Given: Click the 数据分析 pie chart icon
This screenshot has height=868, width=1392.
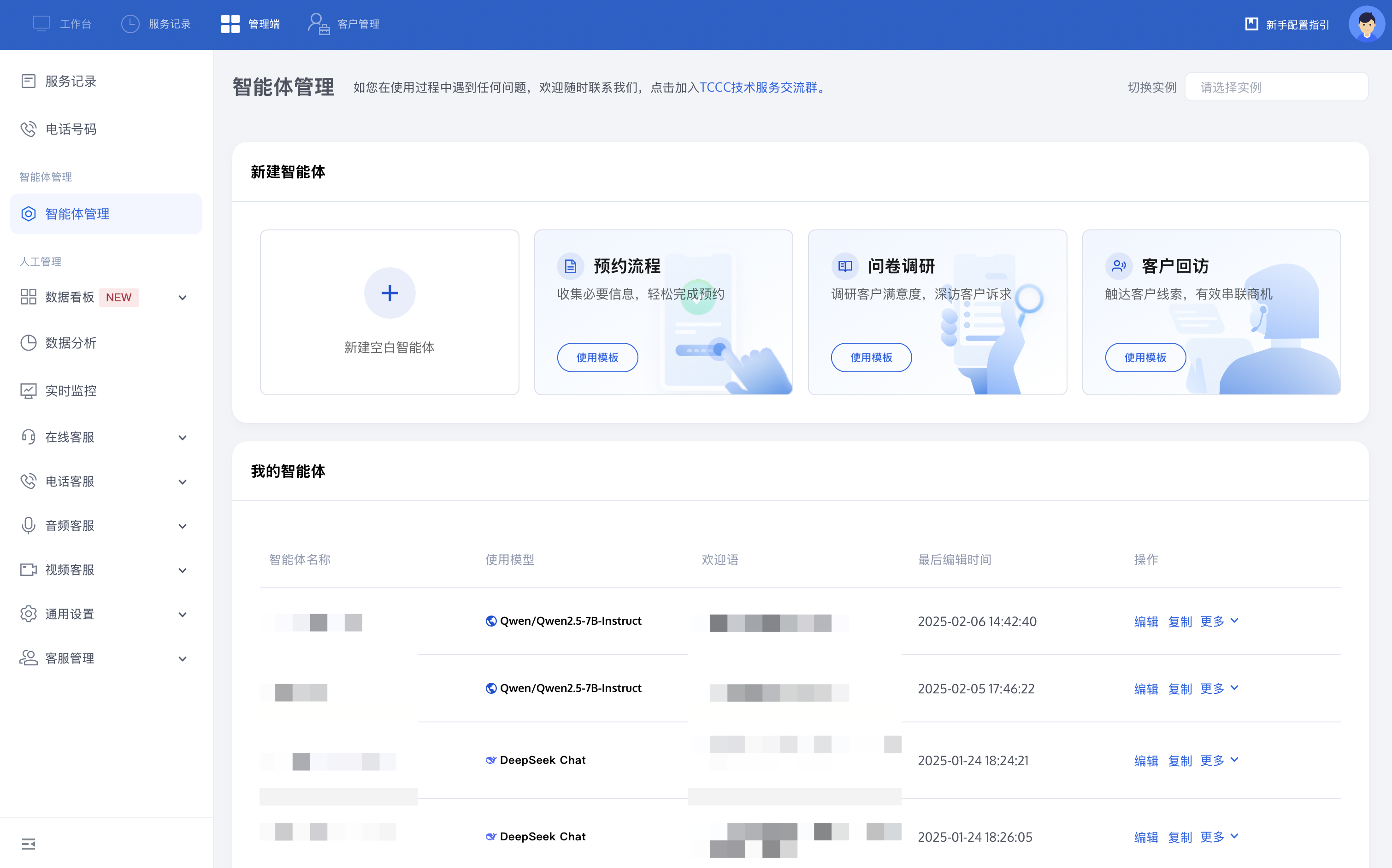Looking at the screenshot, I should pyautogui.click(x=28, y=343).
